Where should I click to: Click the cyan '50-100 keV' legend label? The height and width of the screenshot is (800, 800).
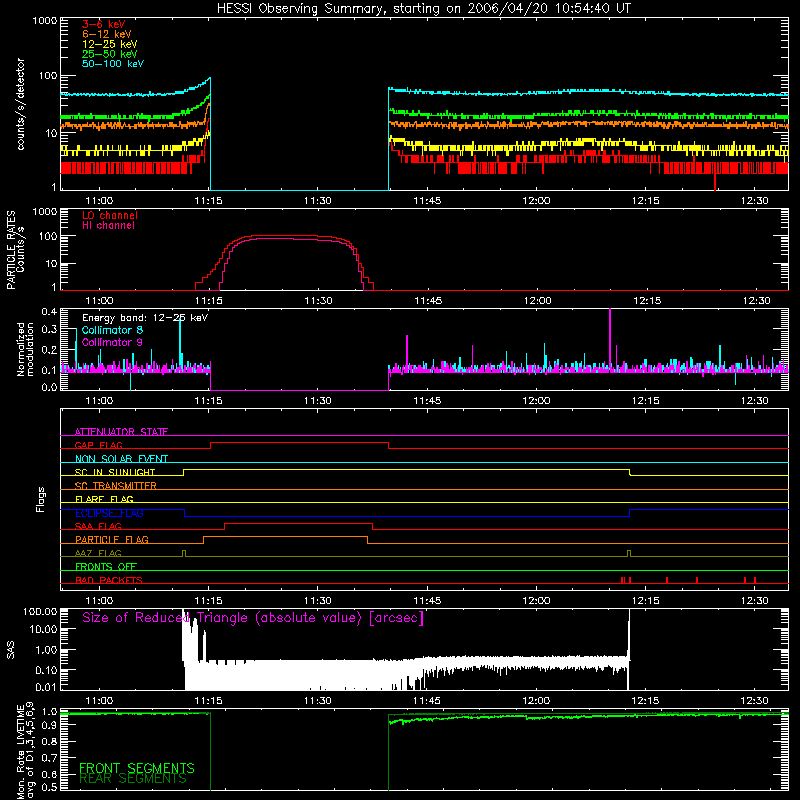113,64
